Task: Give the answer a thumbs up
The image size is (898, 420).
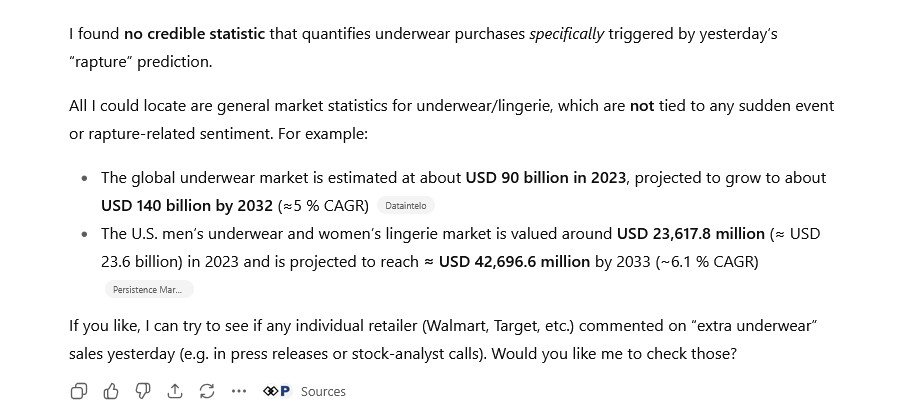Action: pos(111,391)
